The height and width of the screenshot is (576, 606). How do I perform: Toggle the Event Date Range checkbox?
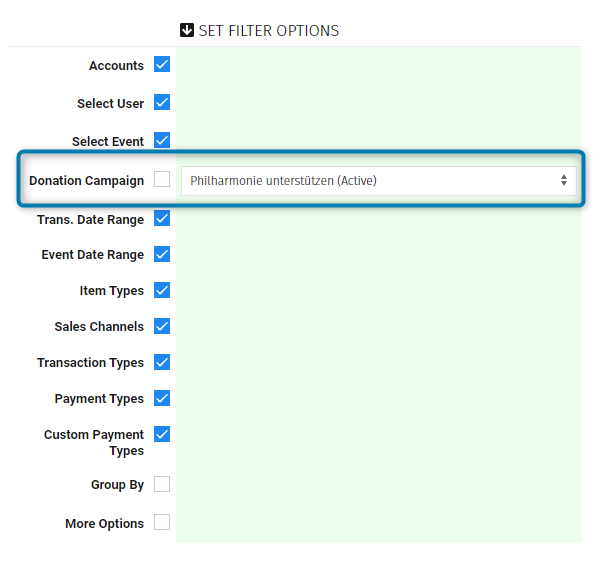[162, 254]
